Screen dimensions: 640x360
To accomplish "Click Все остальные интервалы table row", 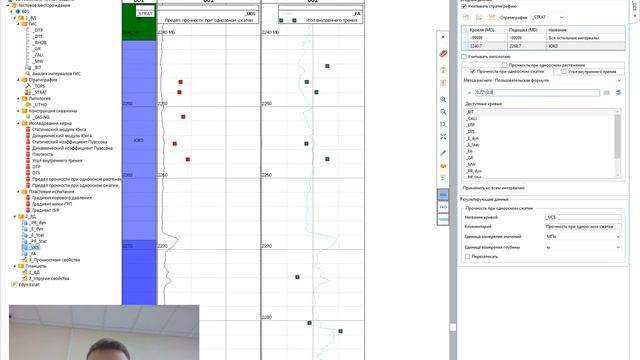I will tap(543, 38).
